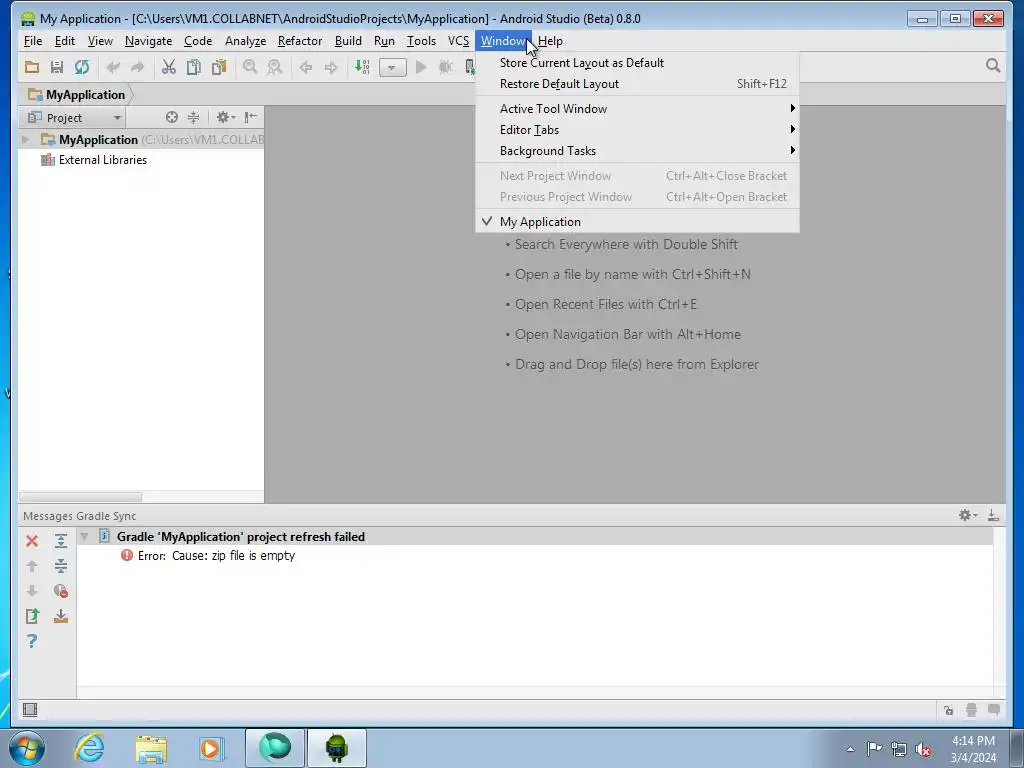Viewport: 1024px width, 768px height.
Task: Open Messages panel gear settings dropdown
Action: click(x=967, y=515)
